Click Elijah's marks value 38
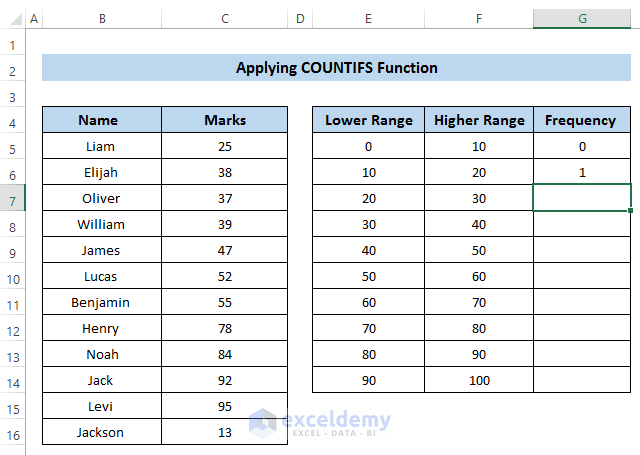 coord(224,172)
